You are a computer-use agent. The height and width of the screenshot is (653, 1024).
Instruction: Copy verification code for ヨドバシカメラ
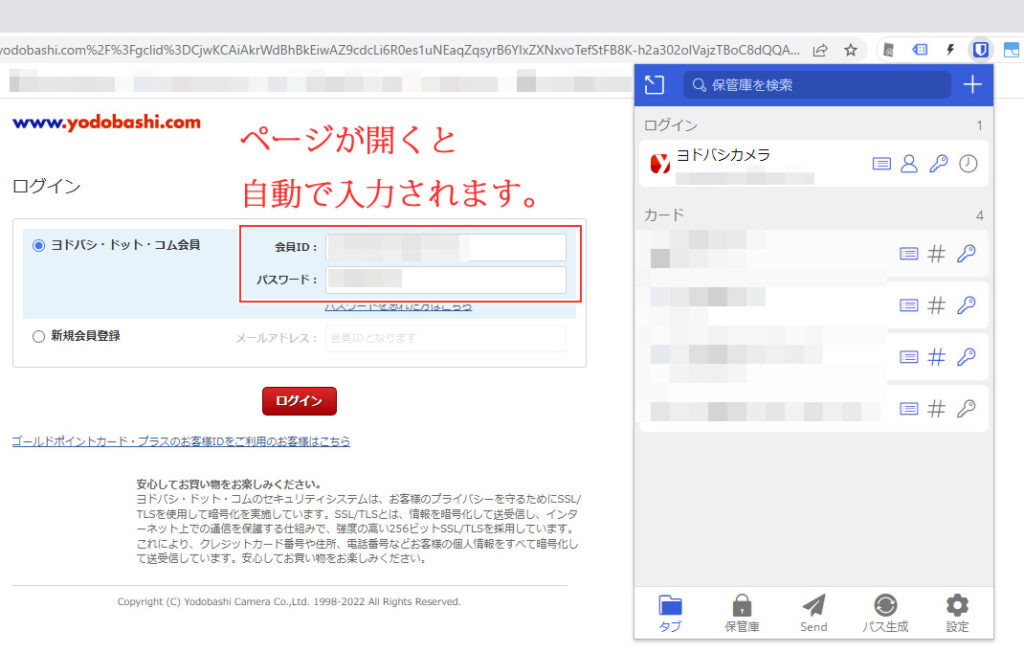click(x=968, y=163)
